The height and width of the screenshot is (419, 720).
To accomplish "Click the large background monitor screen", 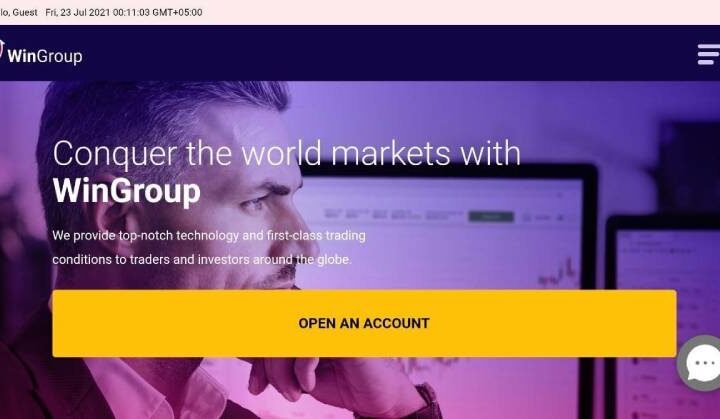I will pos(441,230).
